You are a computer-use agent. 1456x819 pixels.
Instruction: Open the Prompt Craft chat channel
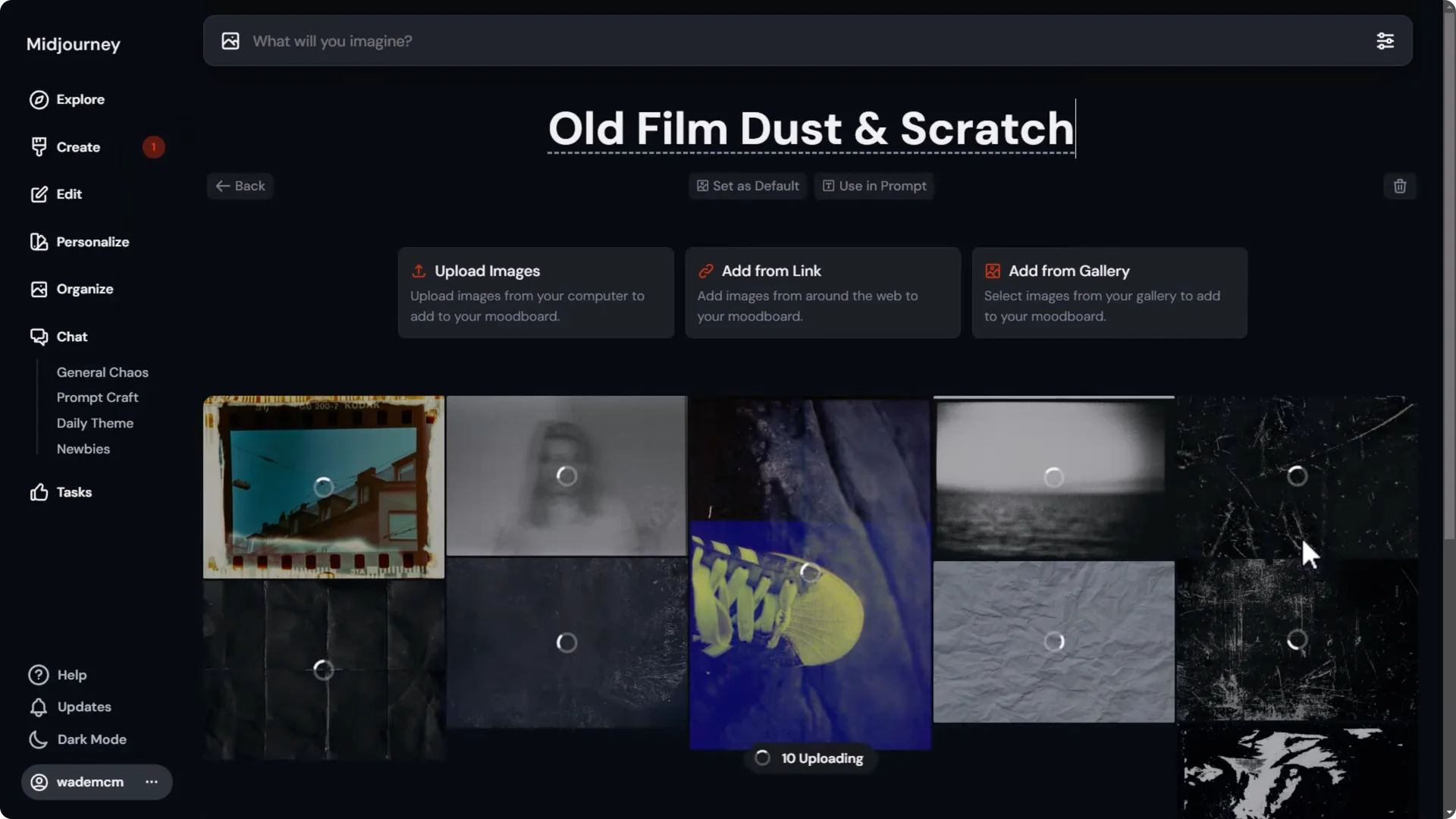(x=97, y=397)
